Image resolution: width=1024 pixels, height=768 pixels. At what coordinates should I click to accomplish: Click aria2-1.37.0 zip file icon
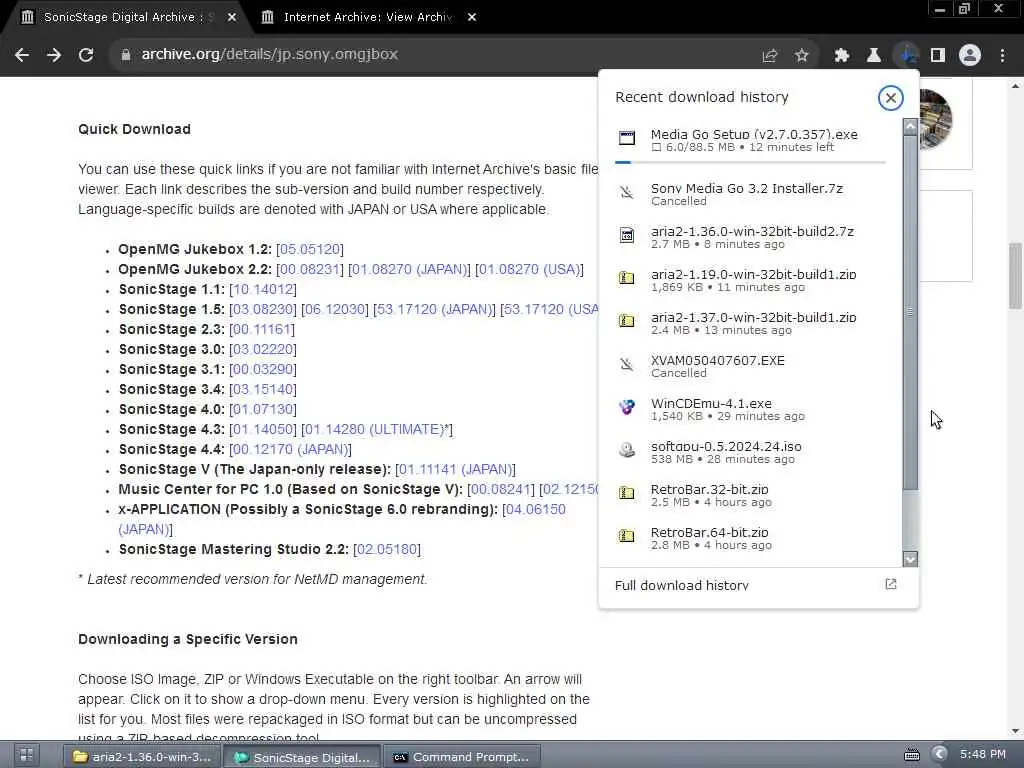click(626, 321)
